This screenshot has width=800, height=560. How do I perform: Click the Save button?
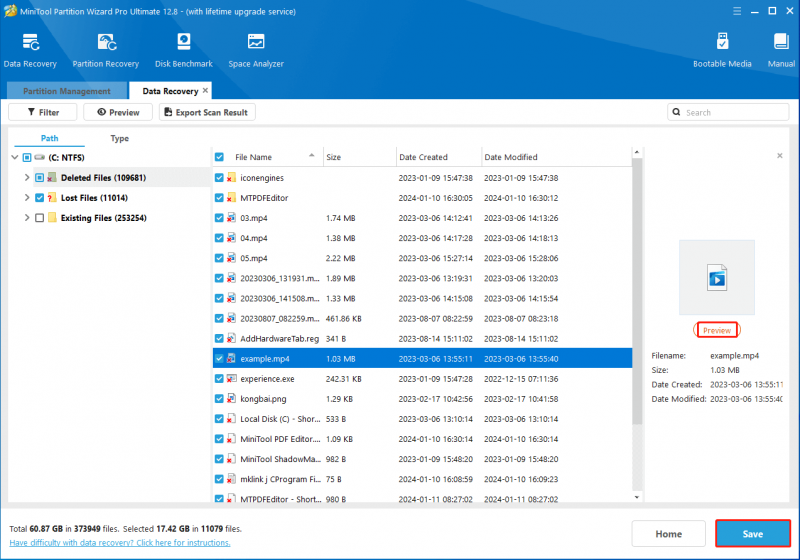point(753,533)
